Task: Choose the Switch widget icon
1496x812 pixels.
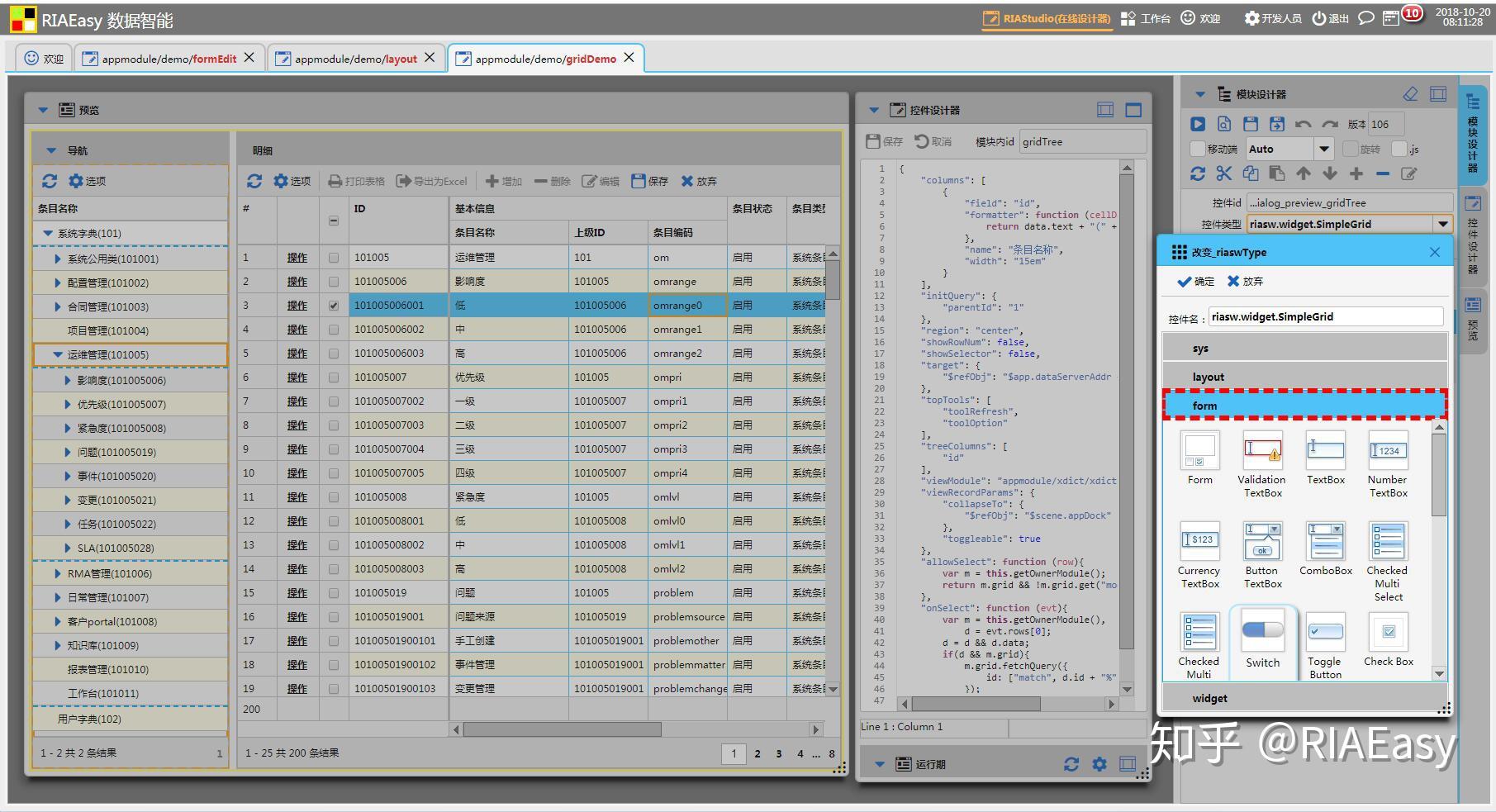Action: pyautogui.click(x=1262, y=632)
